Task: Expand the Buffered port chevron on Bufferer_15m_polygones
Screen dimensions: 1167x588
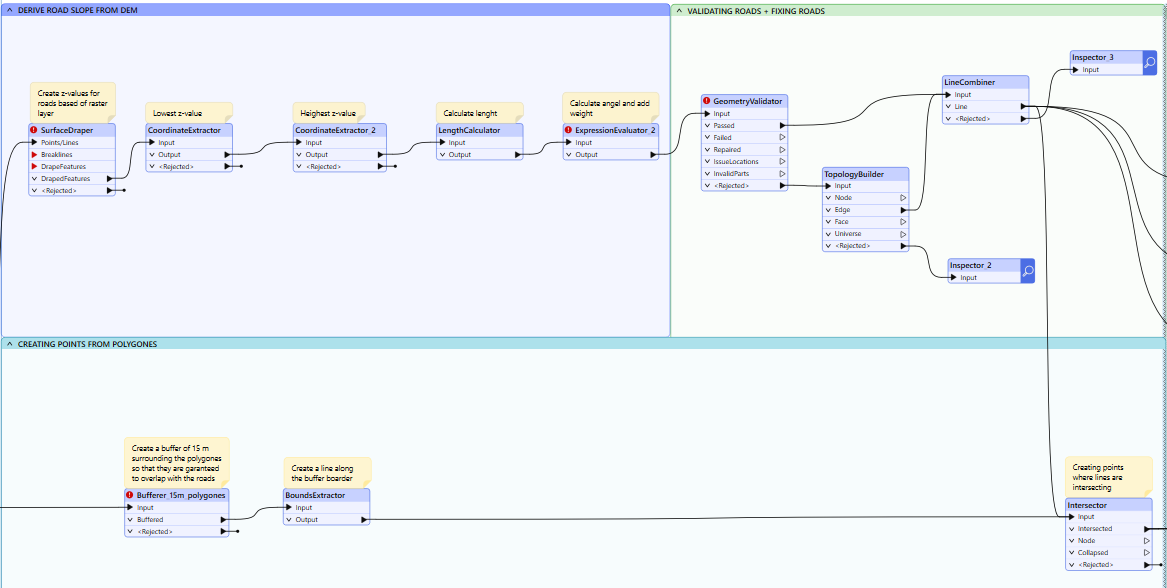Action: (x=130, y=520)
